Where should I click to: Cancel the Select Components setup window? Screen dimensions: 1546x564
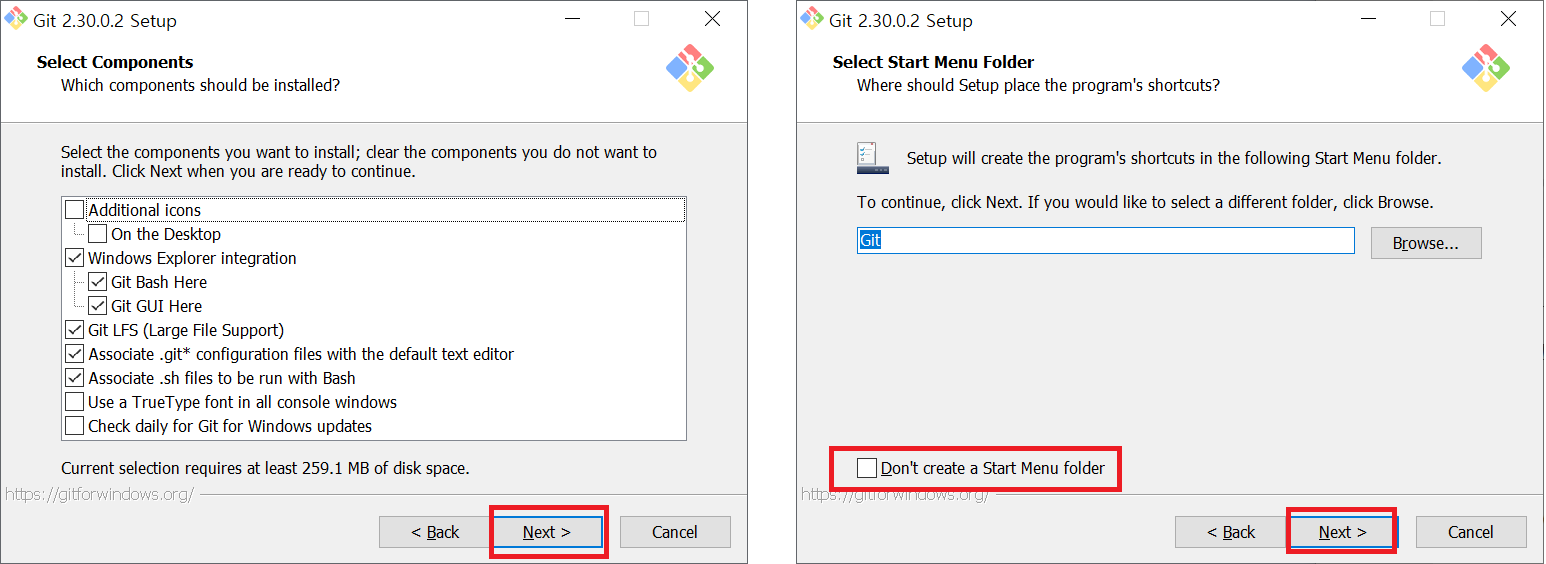(x=675, y=532)
